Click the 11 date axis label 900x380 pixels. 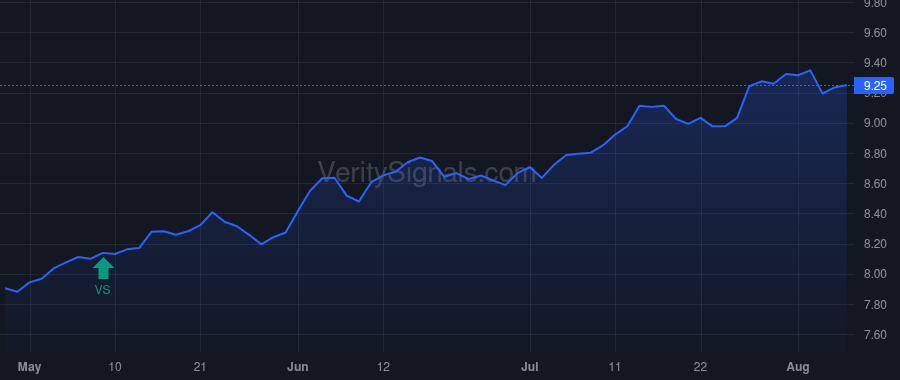pyautogui.click(x=615, y=367)
